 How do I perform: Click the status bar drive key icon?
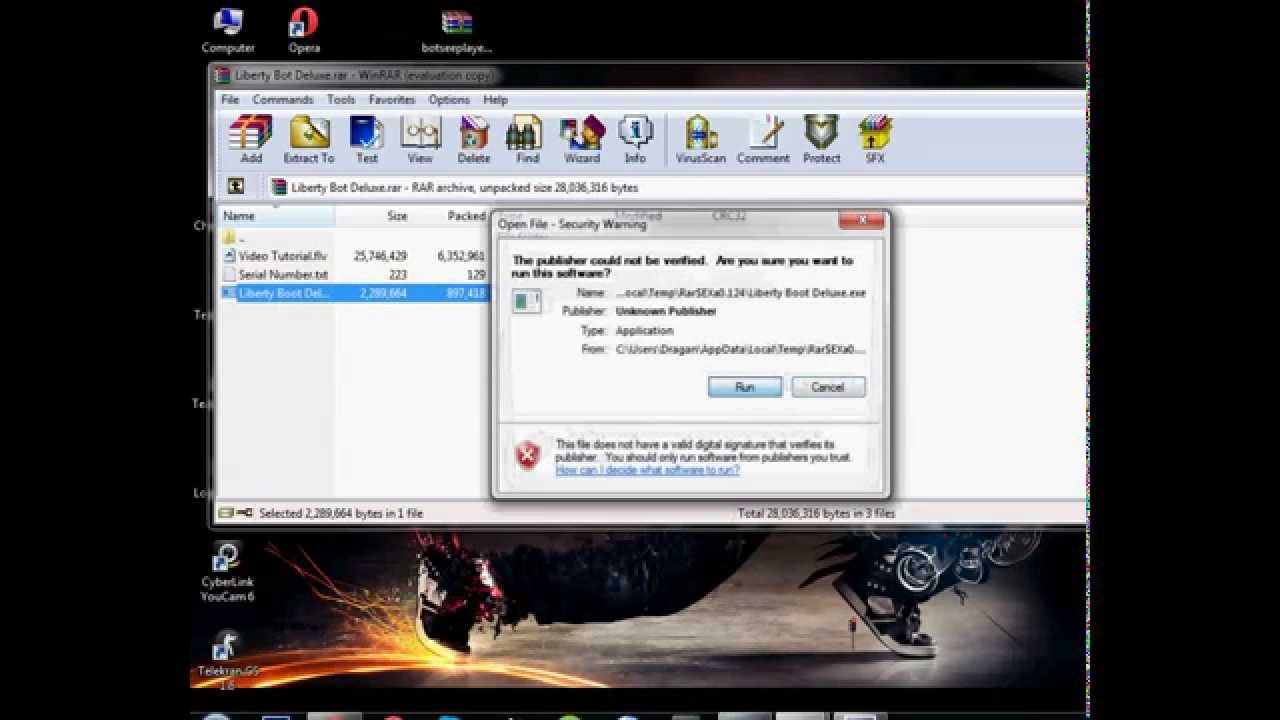[236, 513]
